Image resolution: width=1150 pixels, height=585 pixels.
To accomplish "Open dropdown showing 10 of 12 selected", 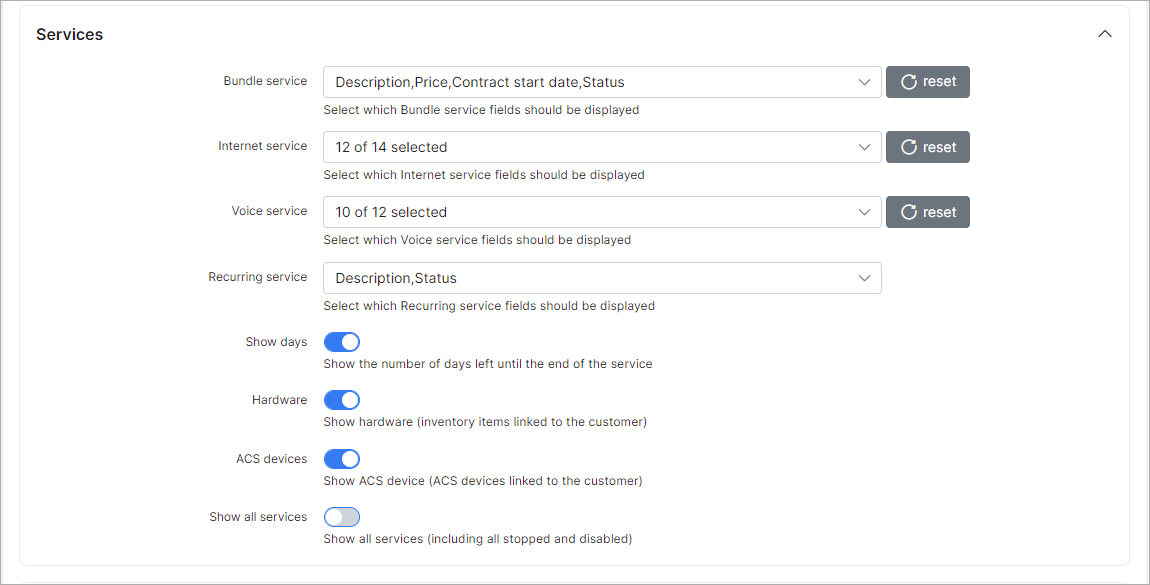I will (600, 212).
